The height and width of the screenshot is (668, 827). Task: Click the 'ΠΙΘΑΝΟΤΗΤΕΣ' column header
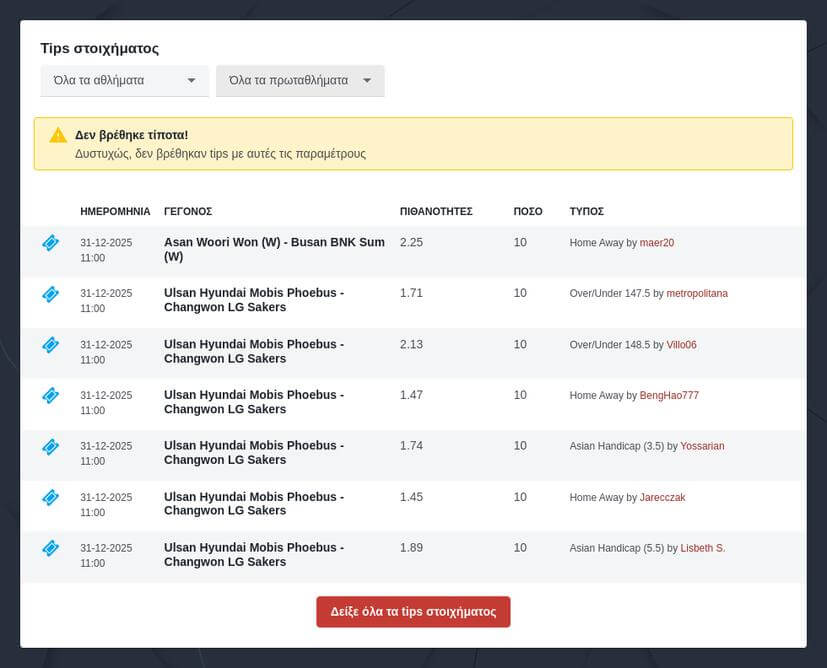436,212
